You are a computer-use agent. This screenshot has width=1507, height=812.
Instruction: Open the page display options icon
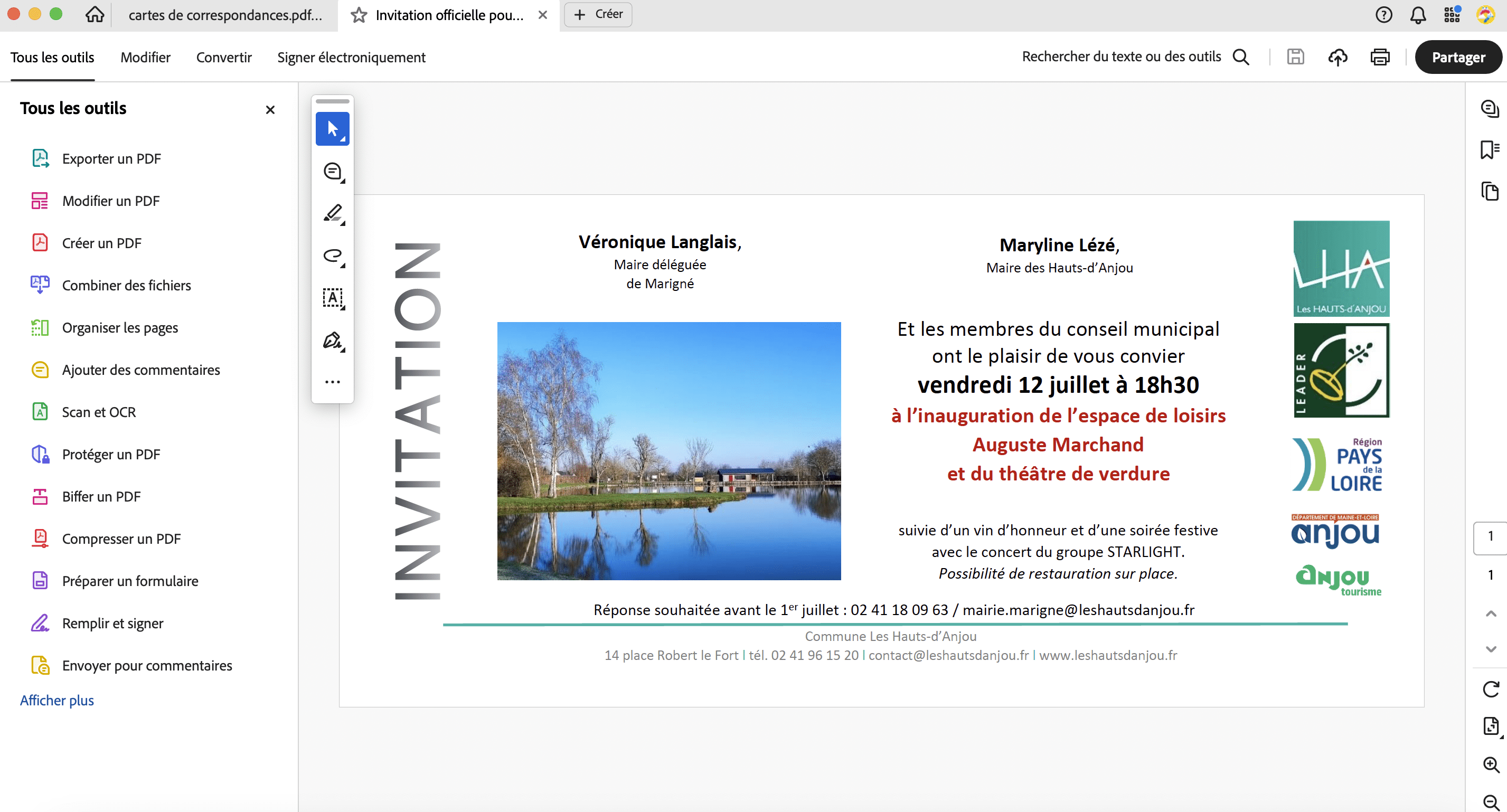coord(1491,726)
